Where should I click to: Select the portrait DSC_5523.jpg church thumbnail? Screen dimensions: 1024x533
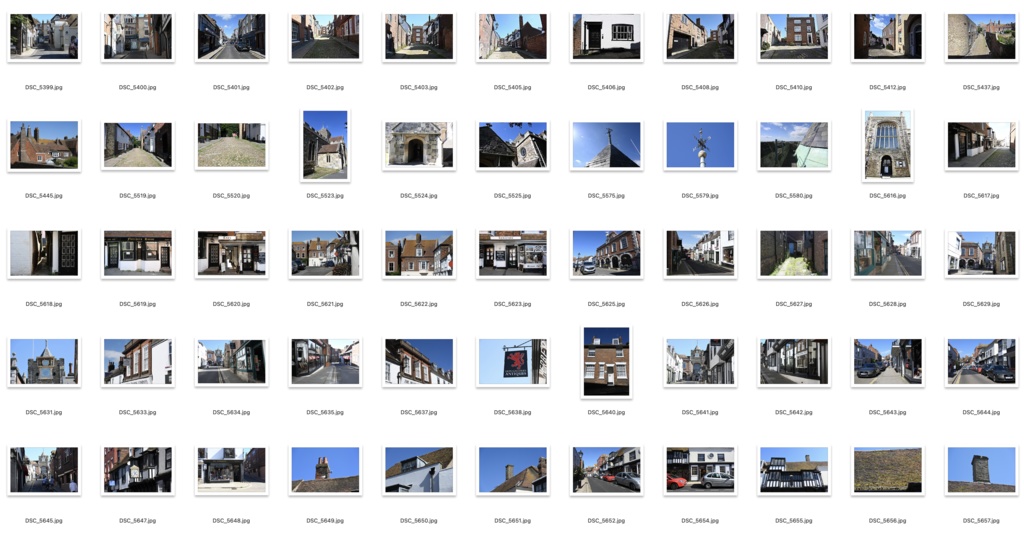[x=325, y=145]
